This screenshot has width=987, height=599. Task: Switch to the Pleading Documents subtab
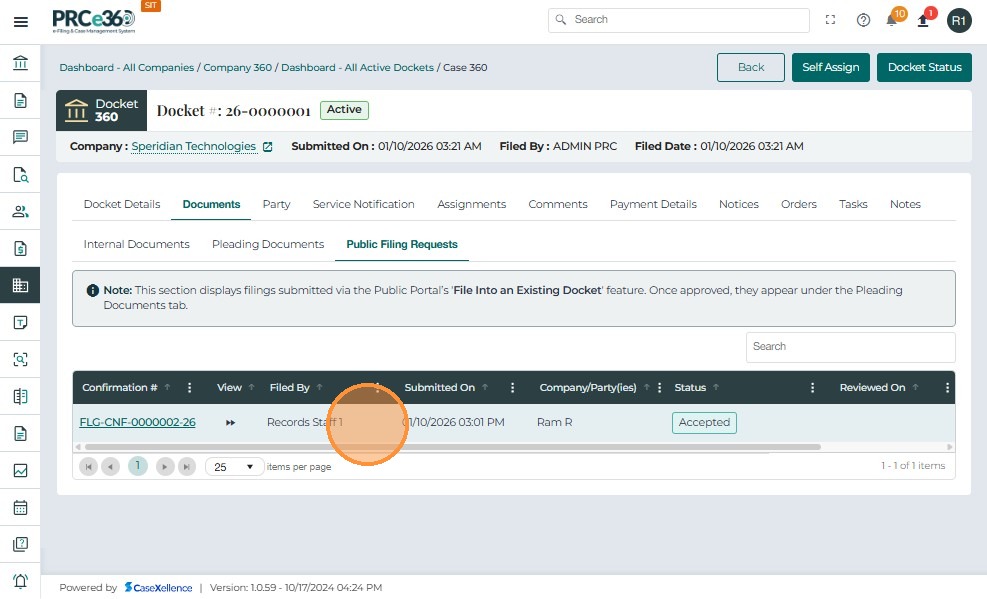pyautogui.click(x=268, y=245)
